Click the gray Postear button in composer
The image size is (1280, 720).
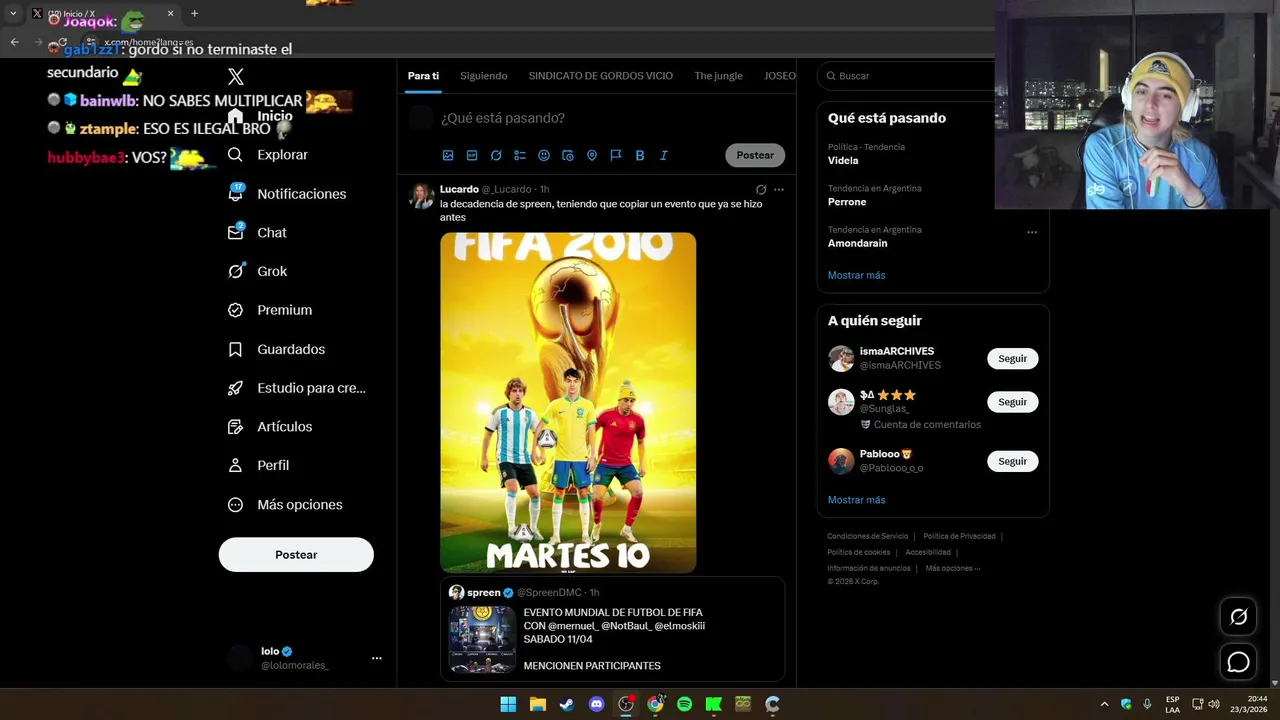point(755,155)
